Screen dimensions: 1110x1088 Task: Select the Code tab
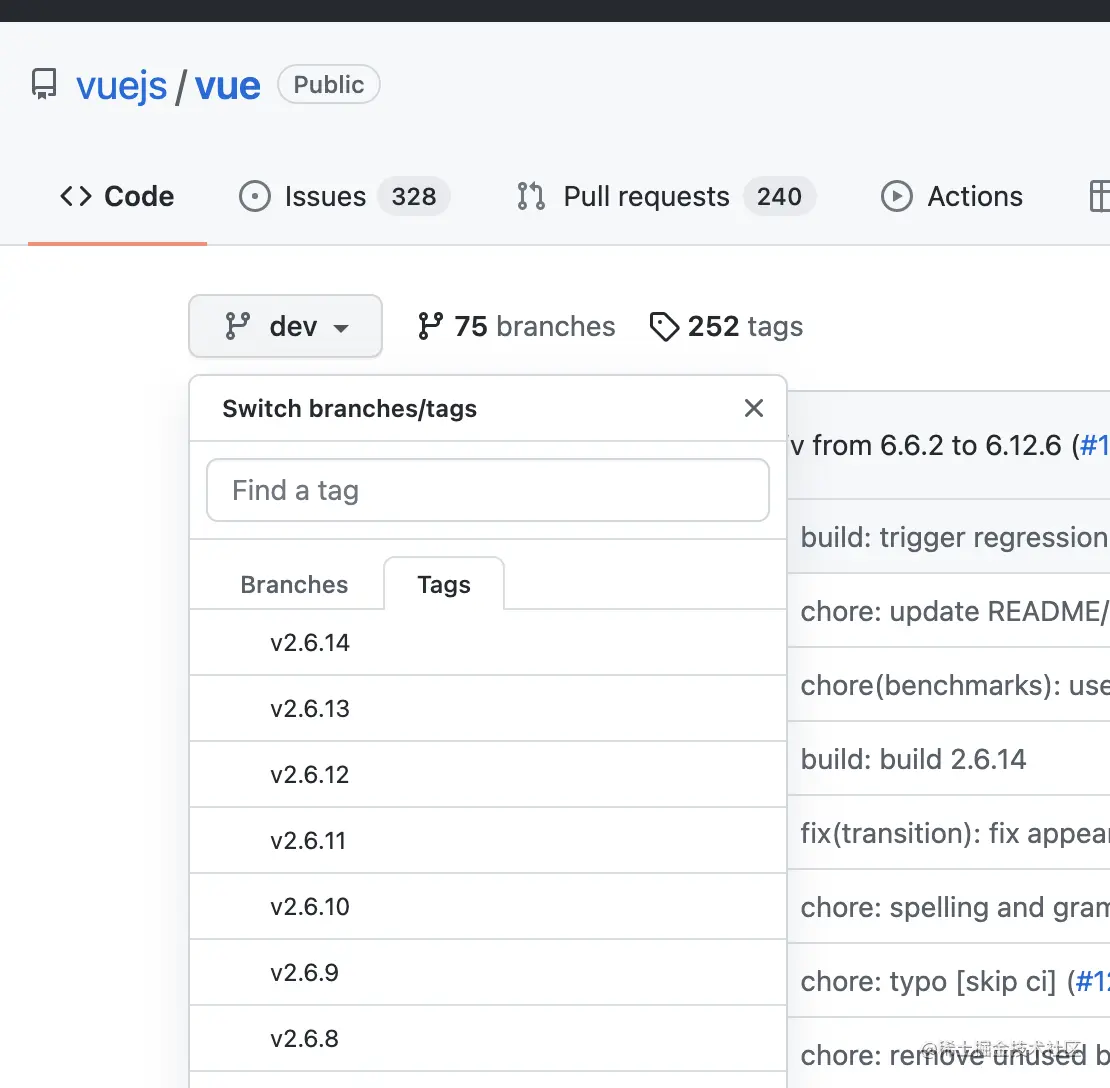point(117,196)
